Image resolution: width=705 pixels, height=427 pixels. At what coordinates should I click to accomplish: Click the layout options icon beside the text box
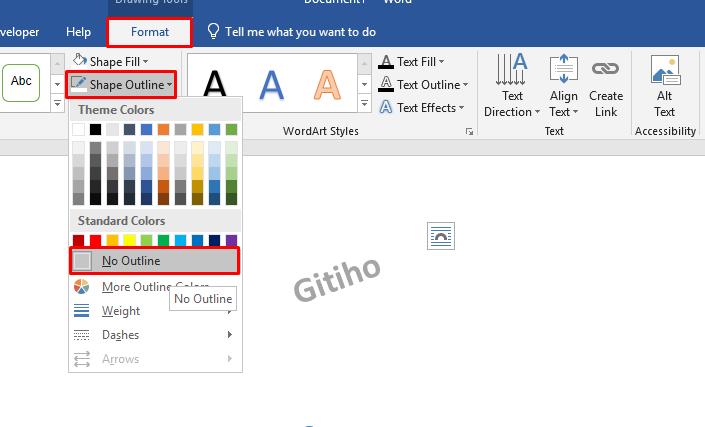pyautogui.click(x=440, y=236)
